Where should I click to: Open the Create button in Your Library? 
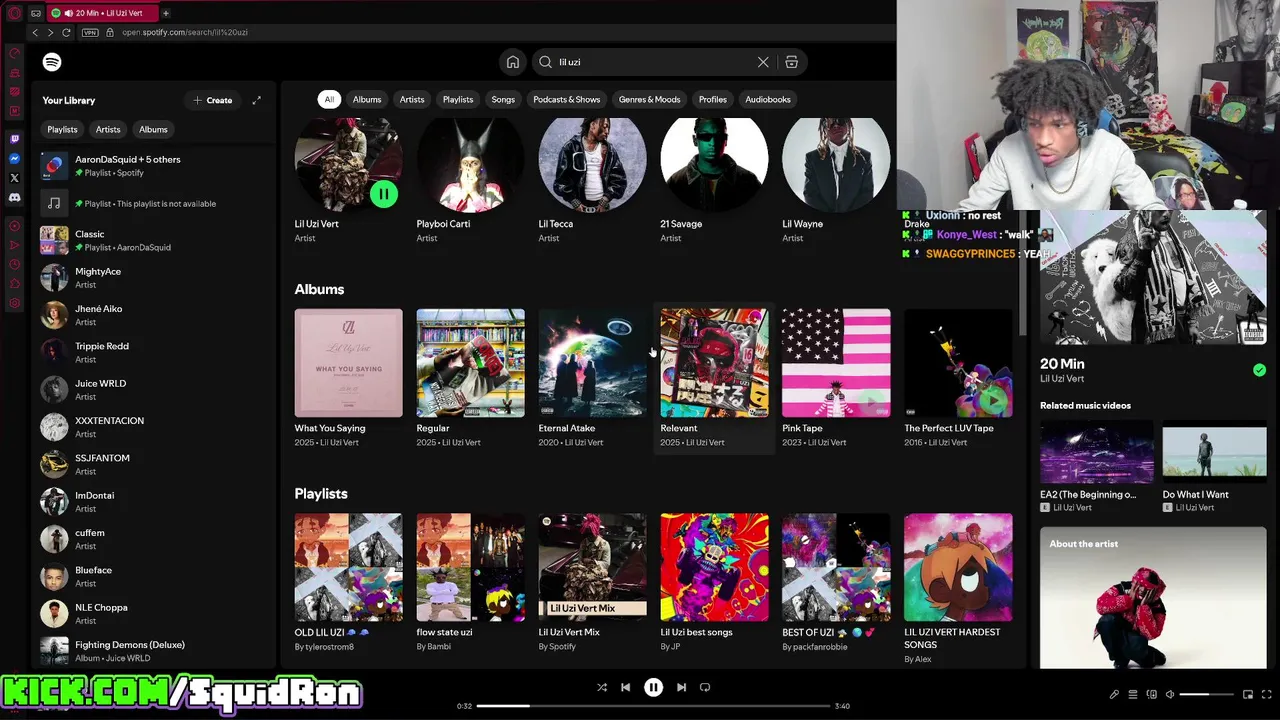click(213, 100)
